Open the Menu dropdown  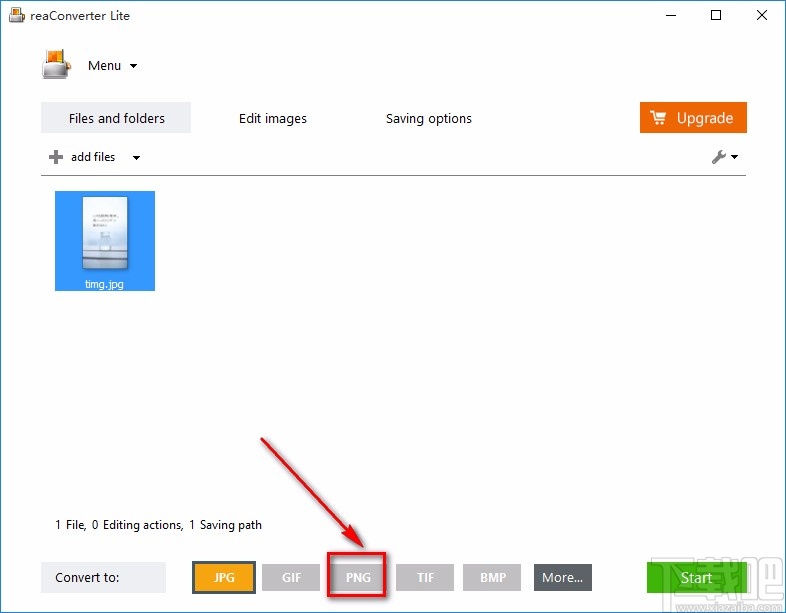(112, 66)
